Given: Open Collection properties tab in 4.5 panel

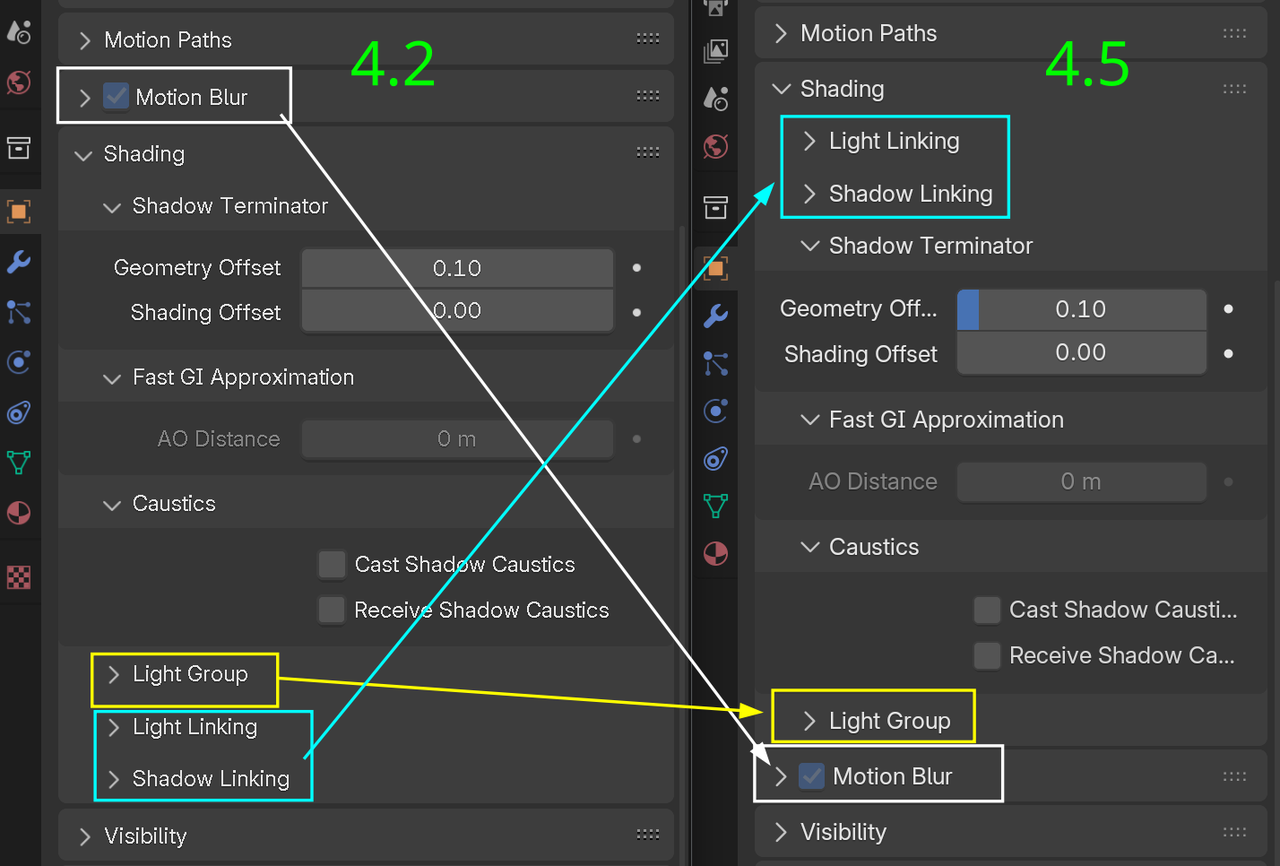Looking at the screenshot, I should point(715,207).
